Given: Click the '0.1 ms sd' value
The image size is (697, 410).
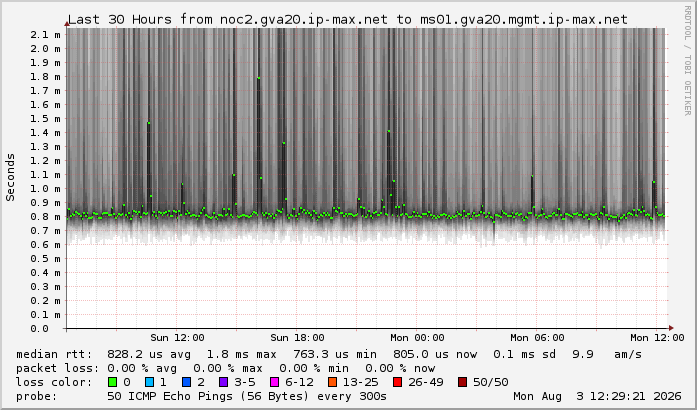Looking at the screenshot, I should click(x=525, y=354).
